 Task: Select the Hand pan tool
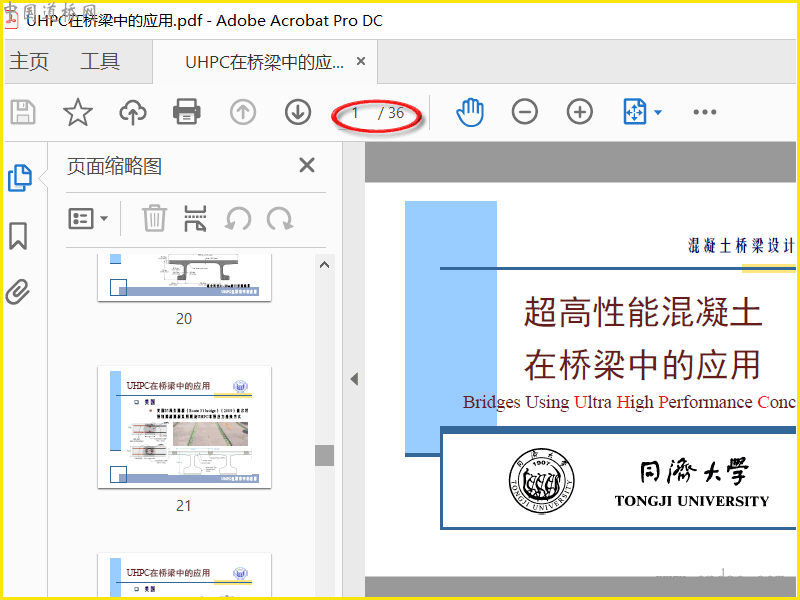470,112
